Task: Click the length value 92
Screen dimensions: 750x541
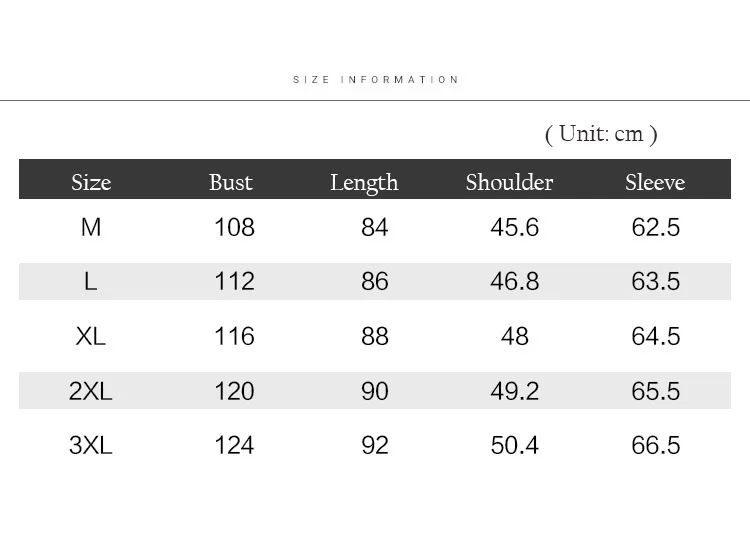Action: pos(375,445)
